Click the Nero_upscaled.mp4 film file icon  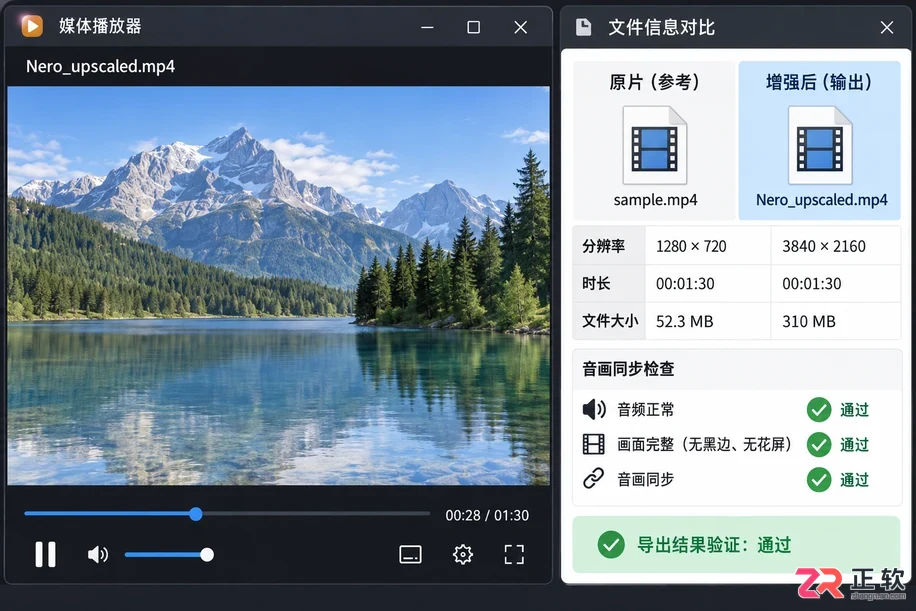pos(820,145)
